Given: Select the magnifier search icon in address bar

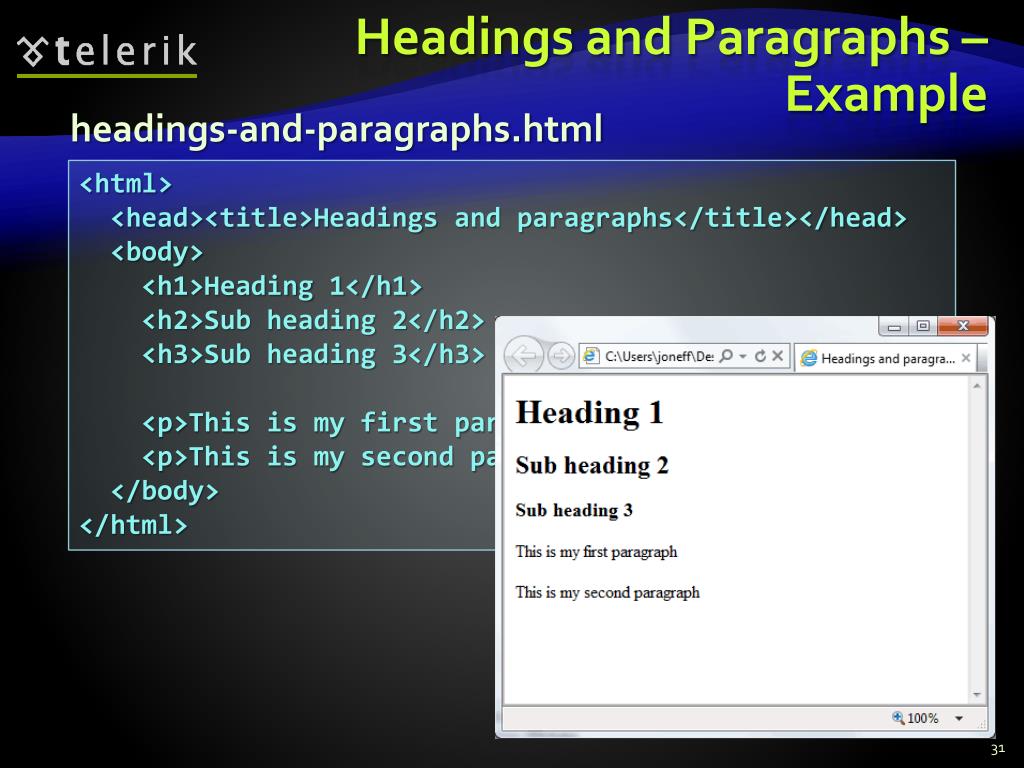Looking at the screenshot, I should pyautogui.click(x=726, y=356).
